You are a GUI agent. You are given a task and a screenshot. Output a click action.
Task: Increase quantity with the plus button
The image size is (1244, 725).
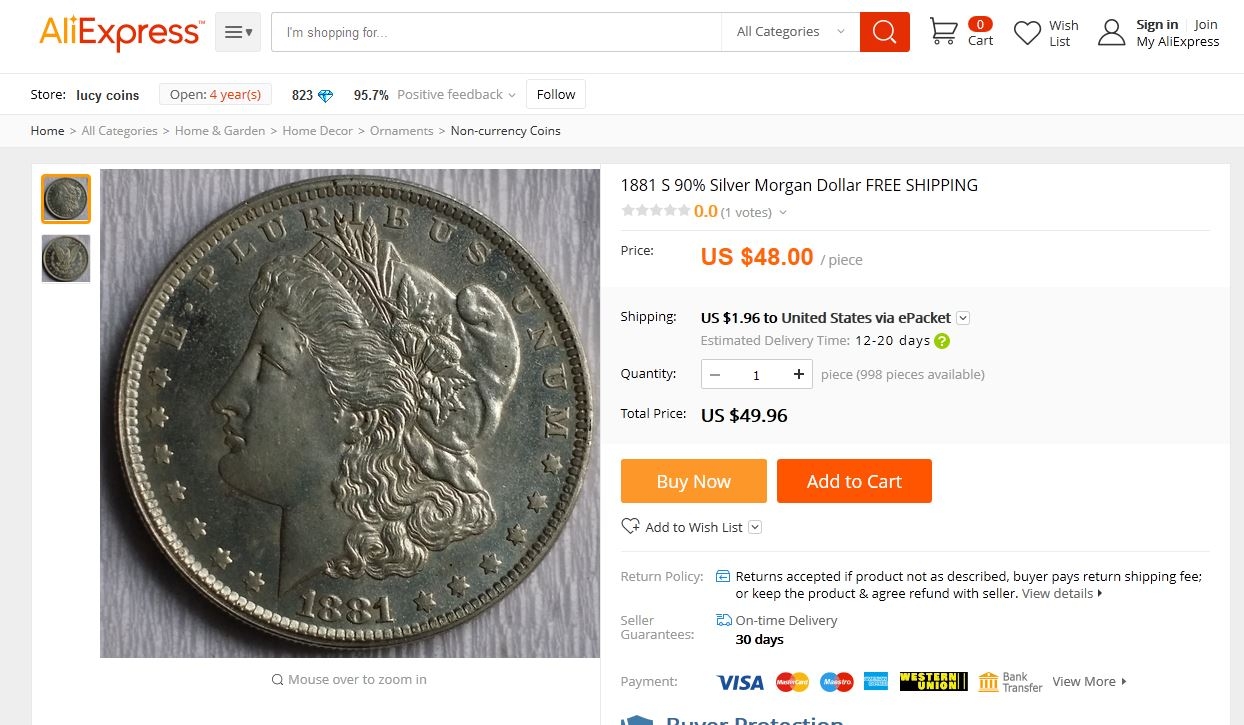[799, 375]
